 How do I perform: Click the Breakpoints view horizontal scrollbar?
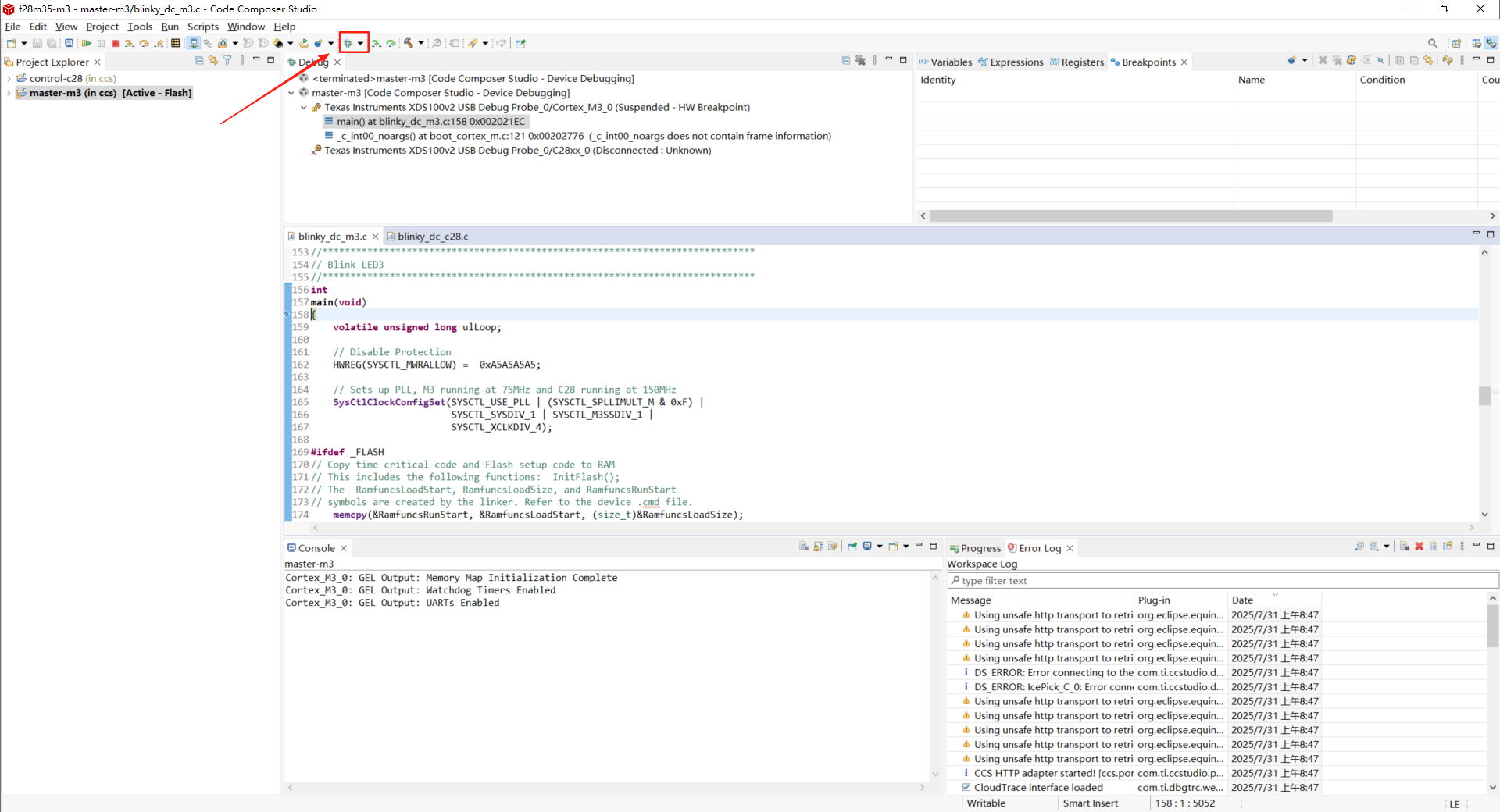[x=1130, y=215]
